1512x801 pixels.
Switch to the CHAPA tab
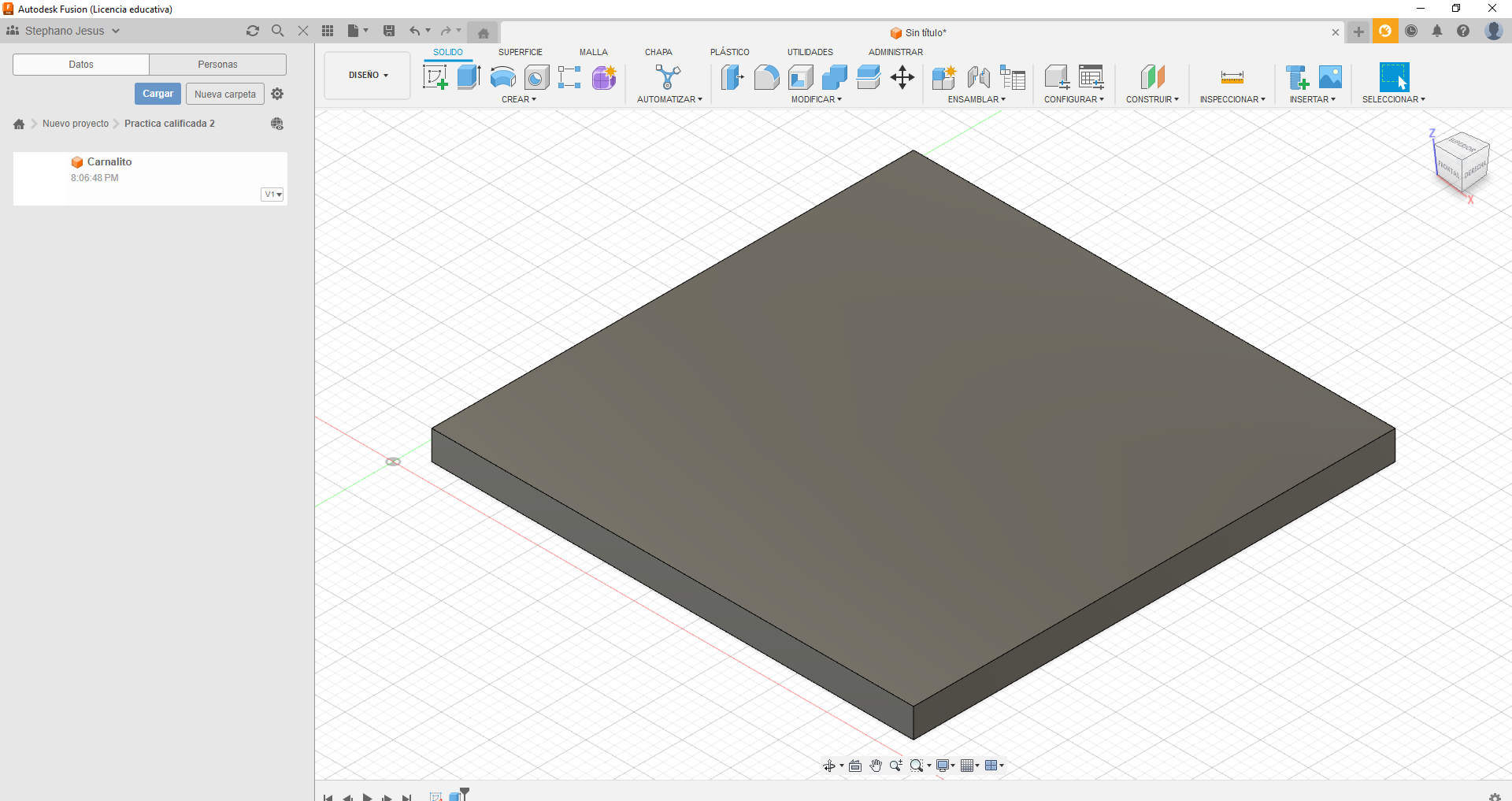[658, 52]
